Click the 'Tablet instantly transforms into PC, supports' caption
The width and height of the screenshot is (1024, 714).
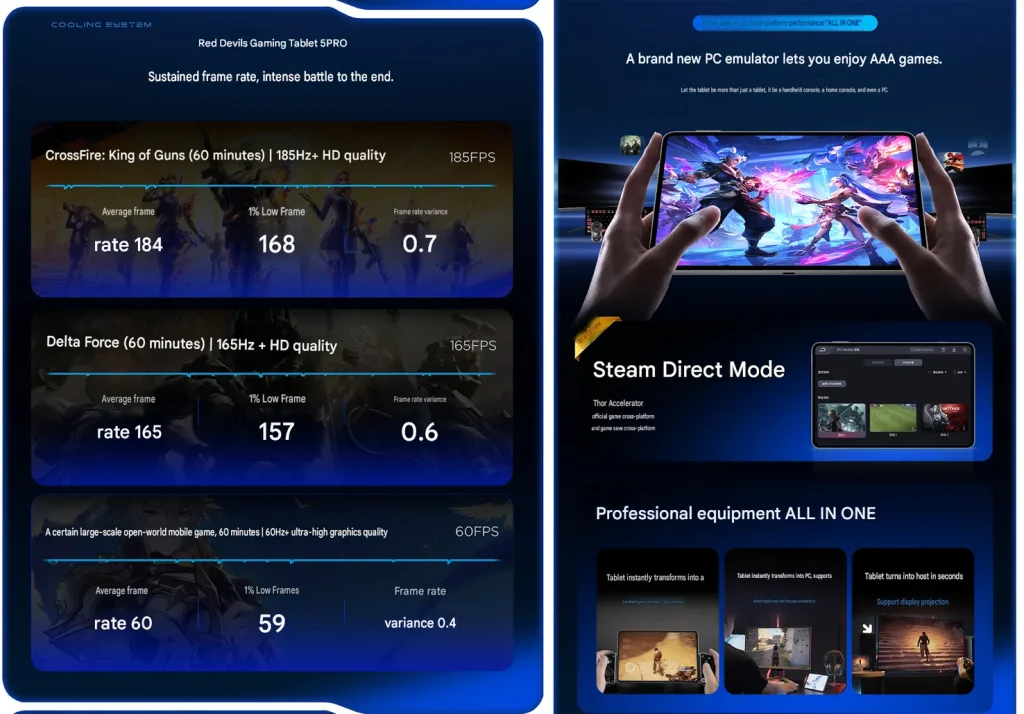pyautogui.click(x=784, y=576)
